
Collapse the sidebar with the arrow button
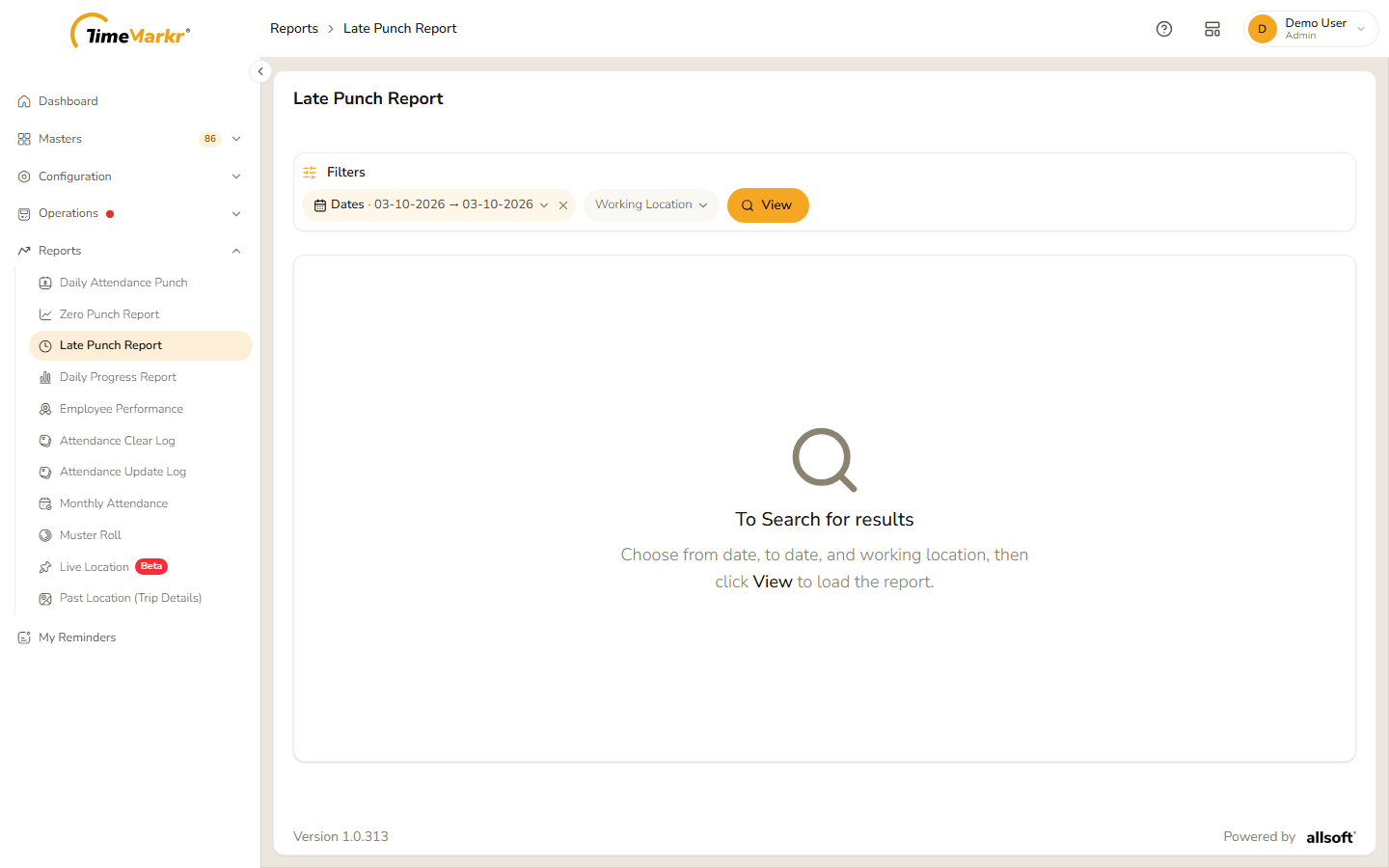pyautogui.click(x=260, y=71)
